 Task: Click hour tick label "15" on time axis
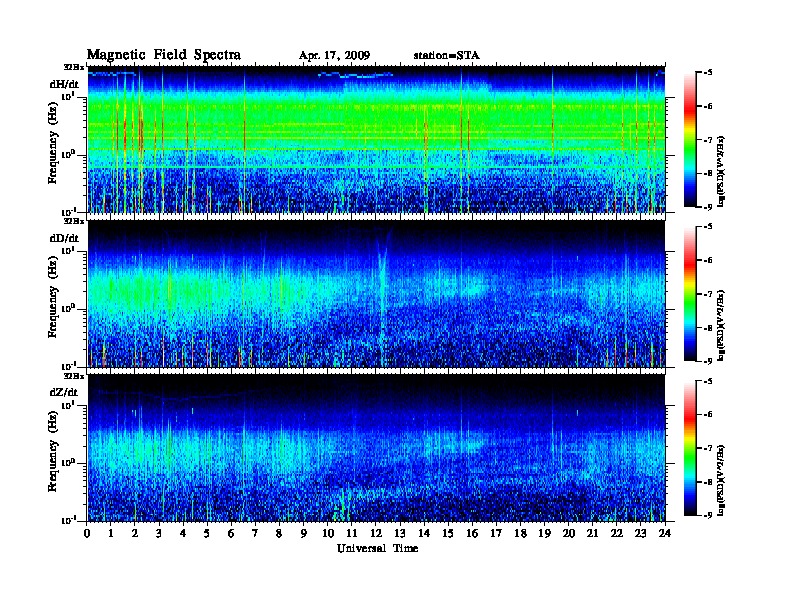[448, 533]
